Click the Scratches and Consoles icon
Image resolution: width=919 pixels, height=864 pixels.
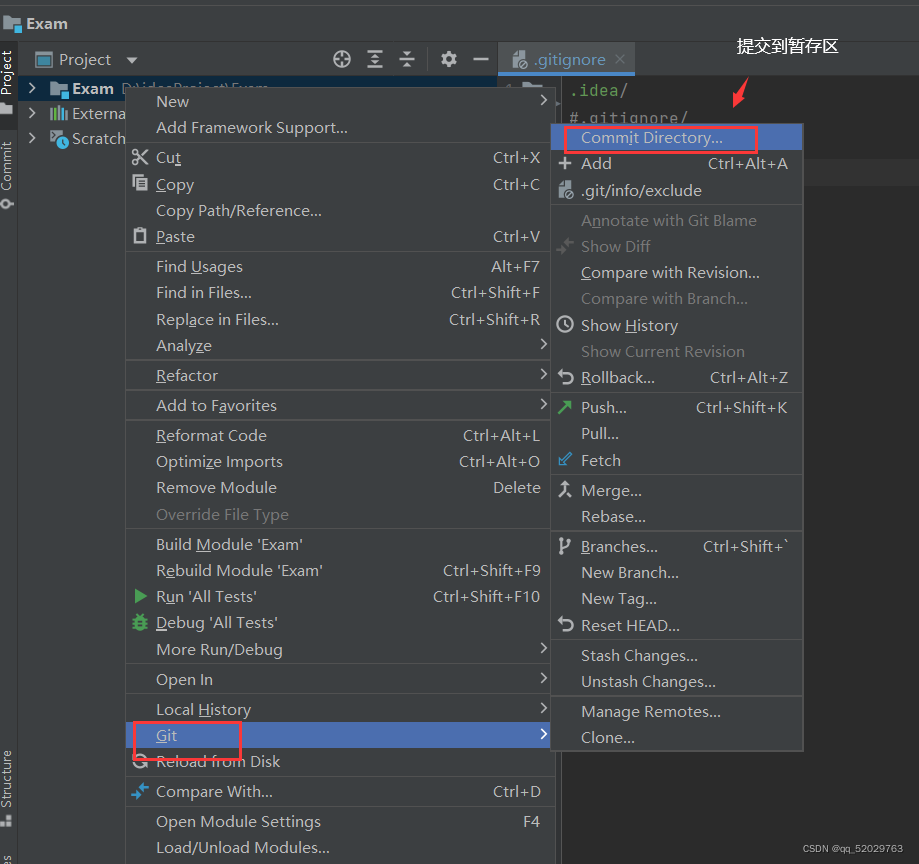[59, 139]
